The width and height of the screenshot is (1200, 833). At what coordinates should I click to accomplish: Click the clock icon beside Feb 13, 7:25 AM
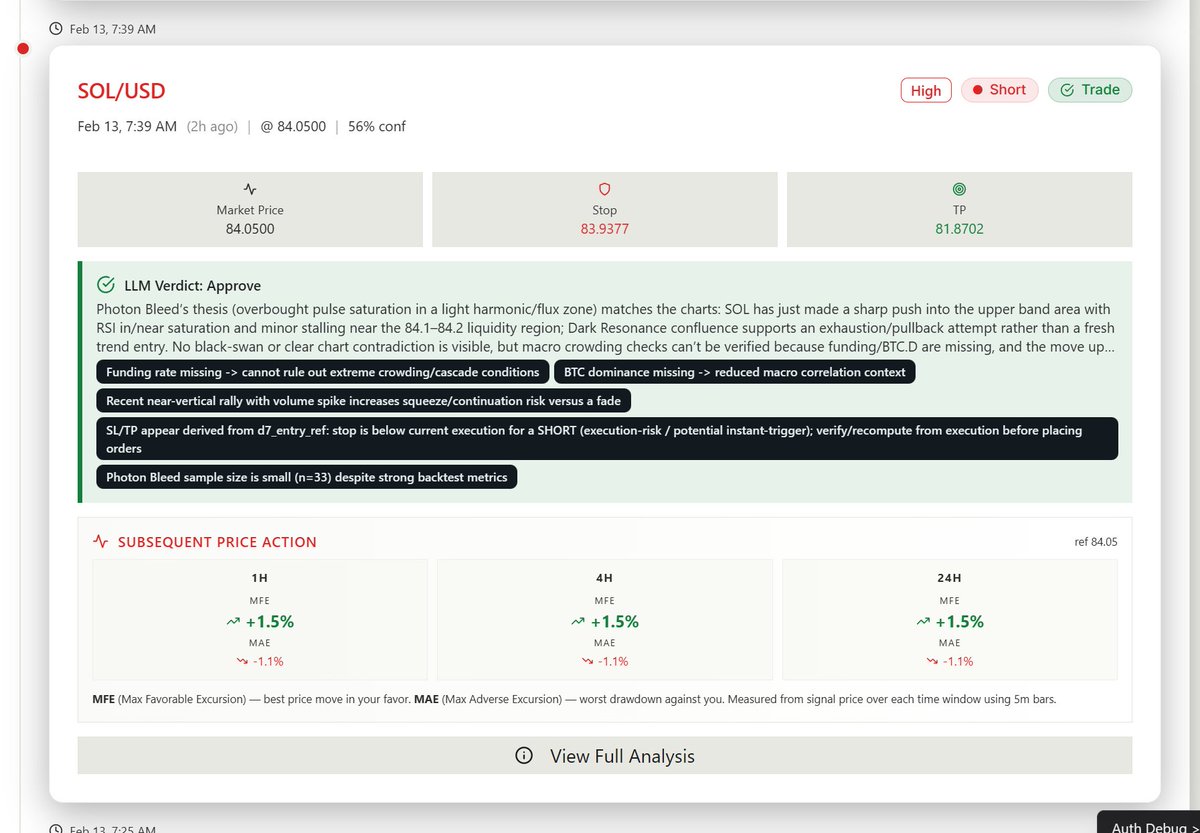[56, 829]
